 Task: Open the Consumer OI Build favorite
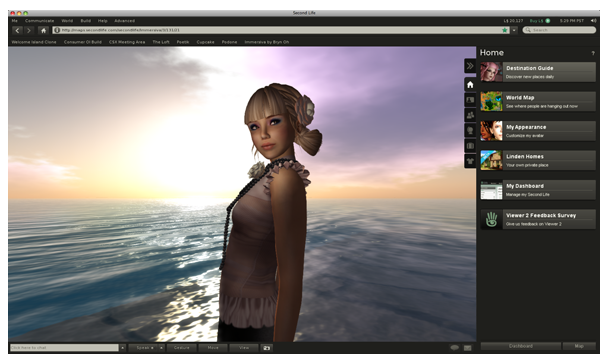(83, 42)
